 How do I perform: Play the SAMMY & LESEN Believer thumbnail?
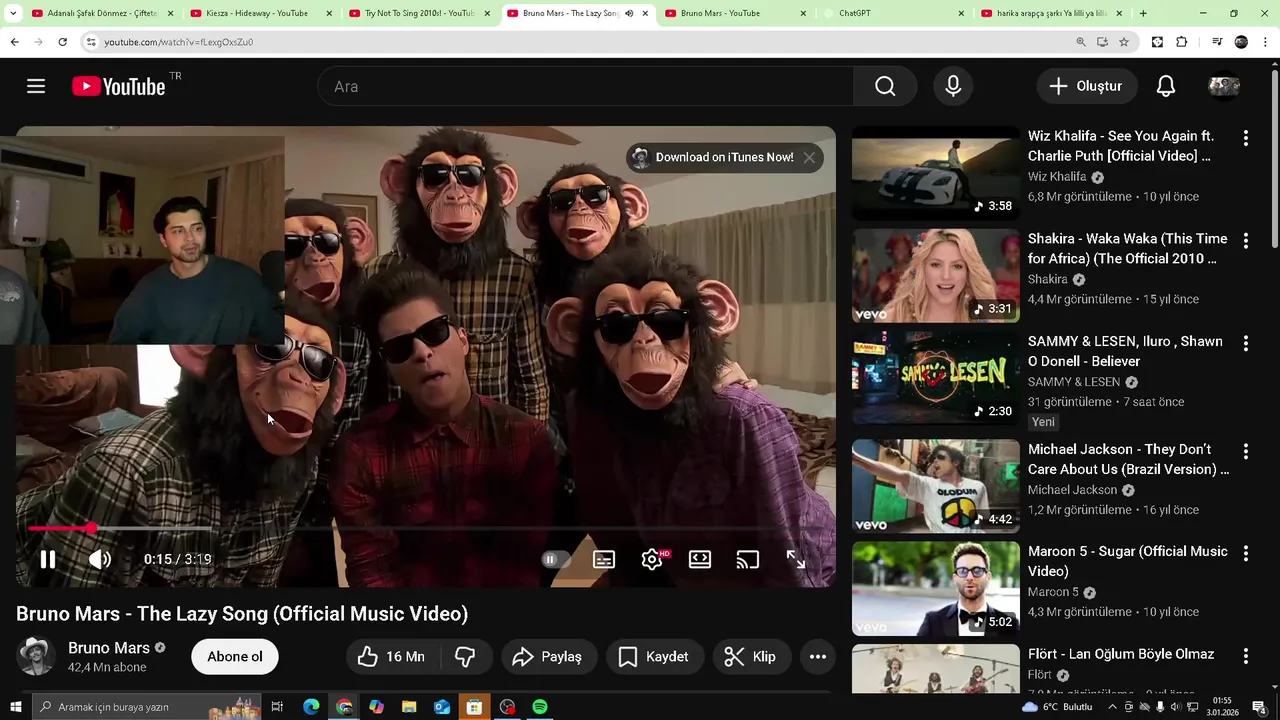(x=936, y=378)
